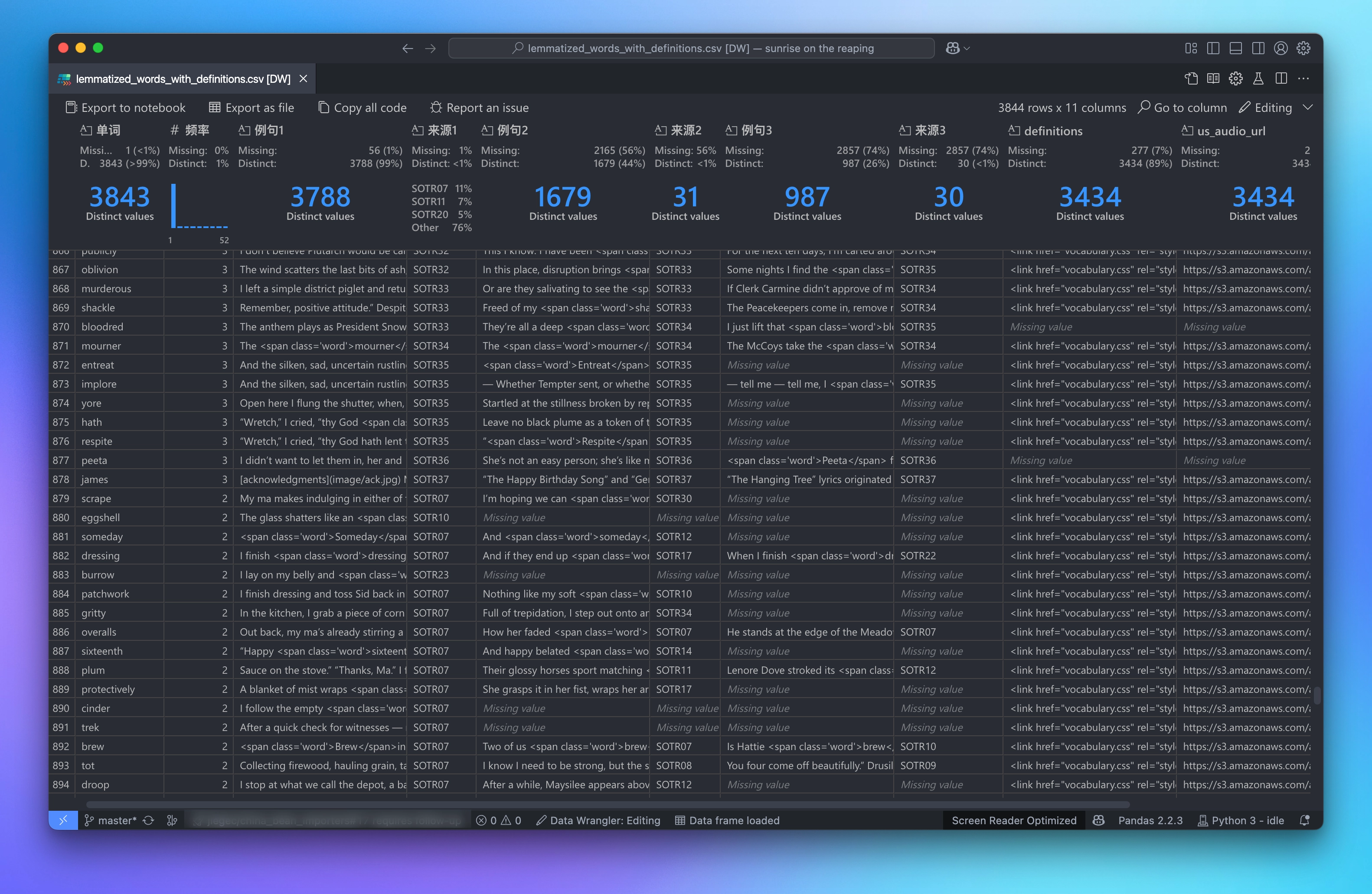Screen dimensions: 1372x894
Task: Open the flask experiments icon in editor toolbar
Action: [x=1258, y=79]
